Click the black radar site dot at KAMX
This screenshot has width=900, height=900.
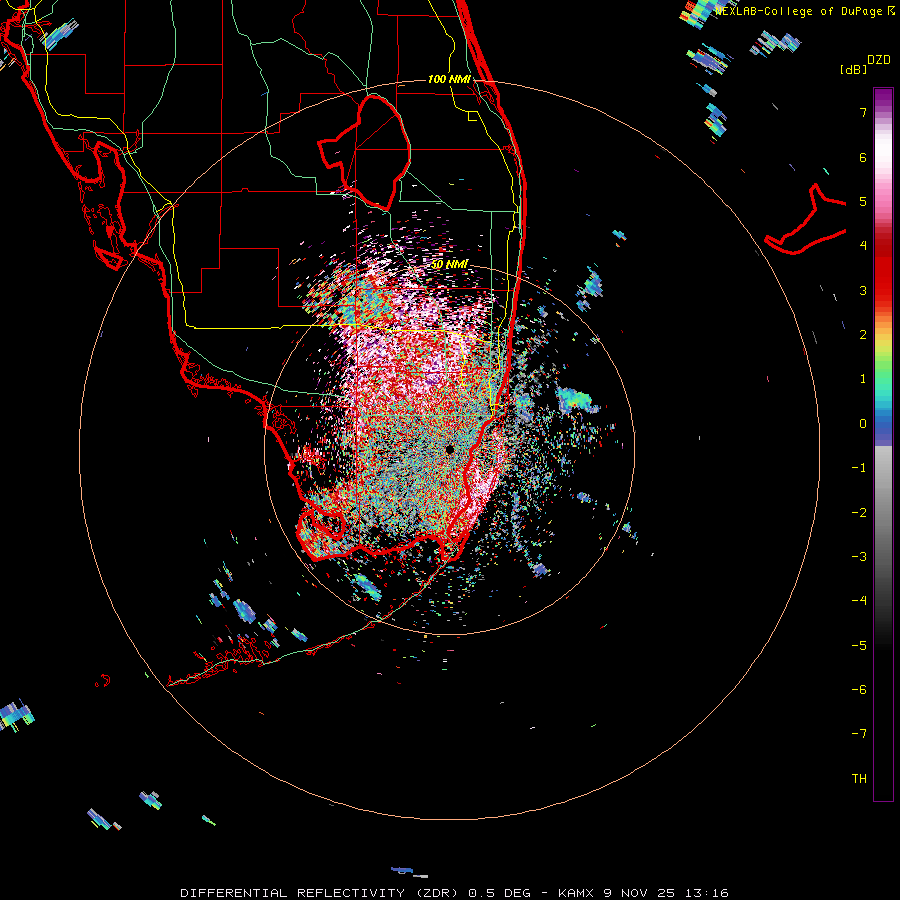[x=449, y=449]
